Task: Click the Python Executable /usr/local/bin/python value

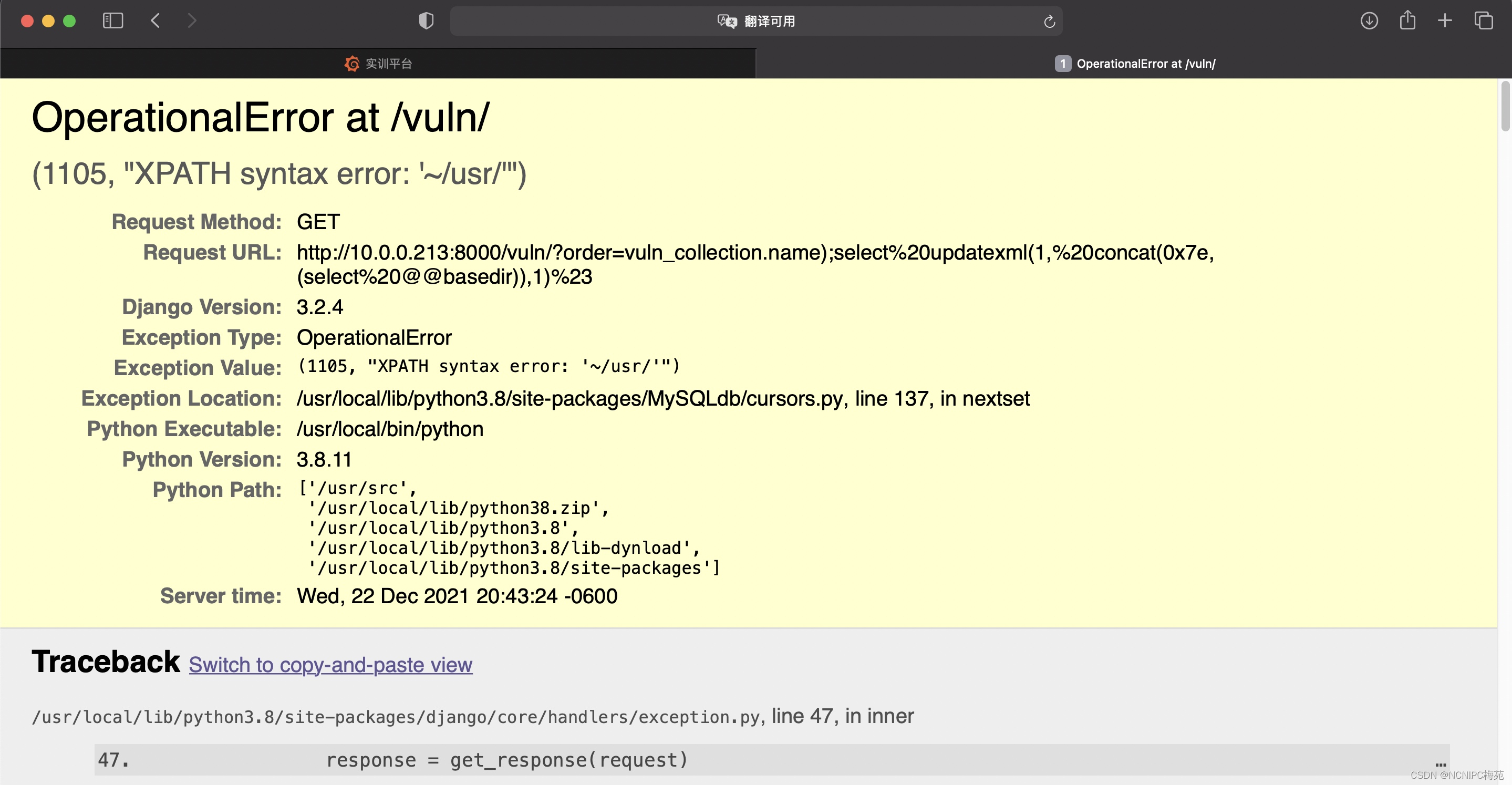Action: point(390,429)
